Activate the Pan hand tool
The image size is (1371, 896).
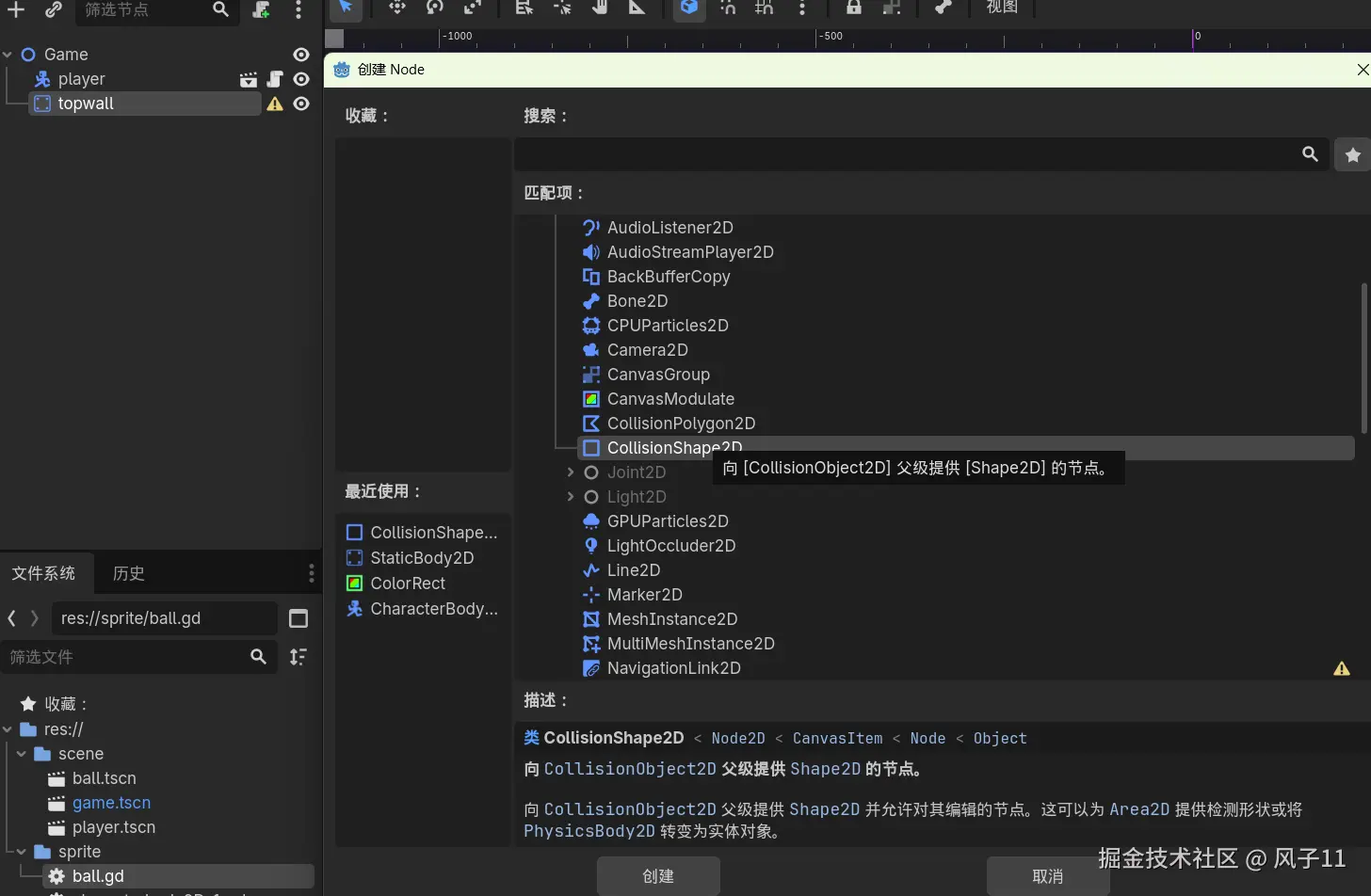[600, 8]
